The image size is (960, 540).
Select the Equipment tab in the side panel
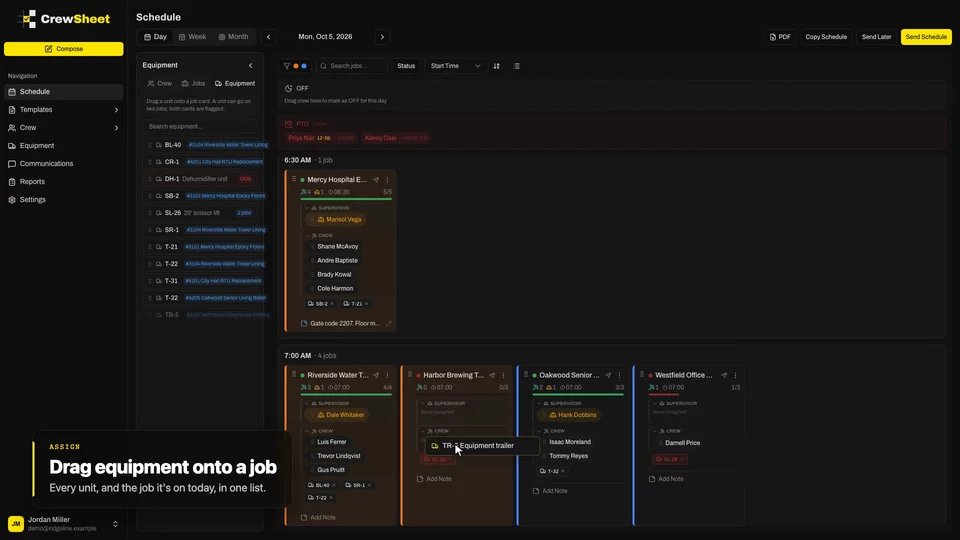pyautogui.click(x=235, y=83)
